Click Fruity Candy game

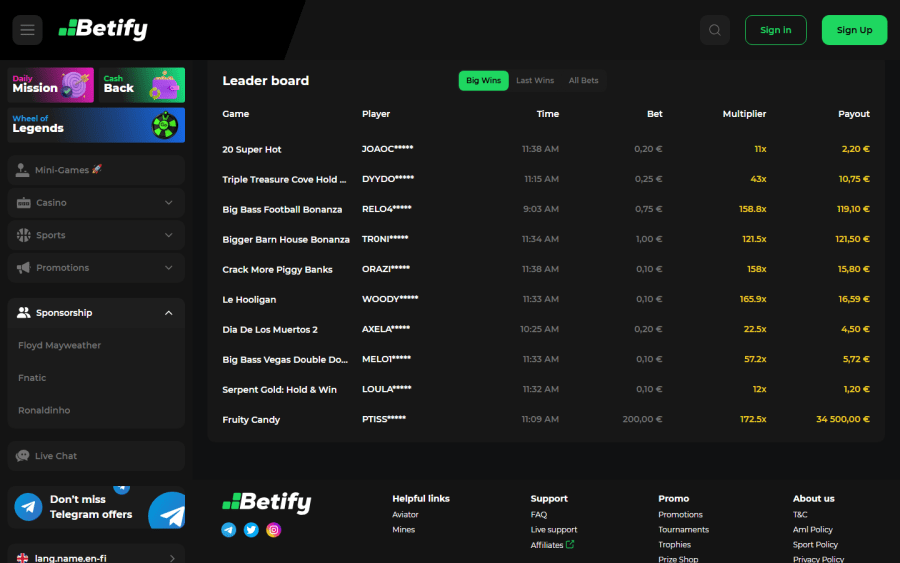coord(251,420)
